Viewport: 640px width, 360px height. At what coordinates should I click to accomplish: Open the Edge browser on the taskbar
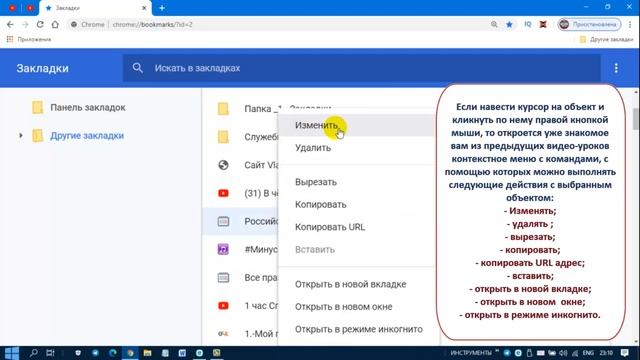click(112, 353)
